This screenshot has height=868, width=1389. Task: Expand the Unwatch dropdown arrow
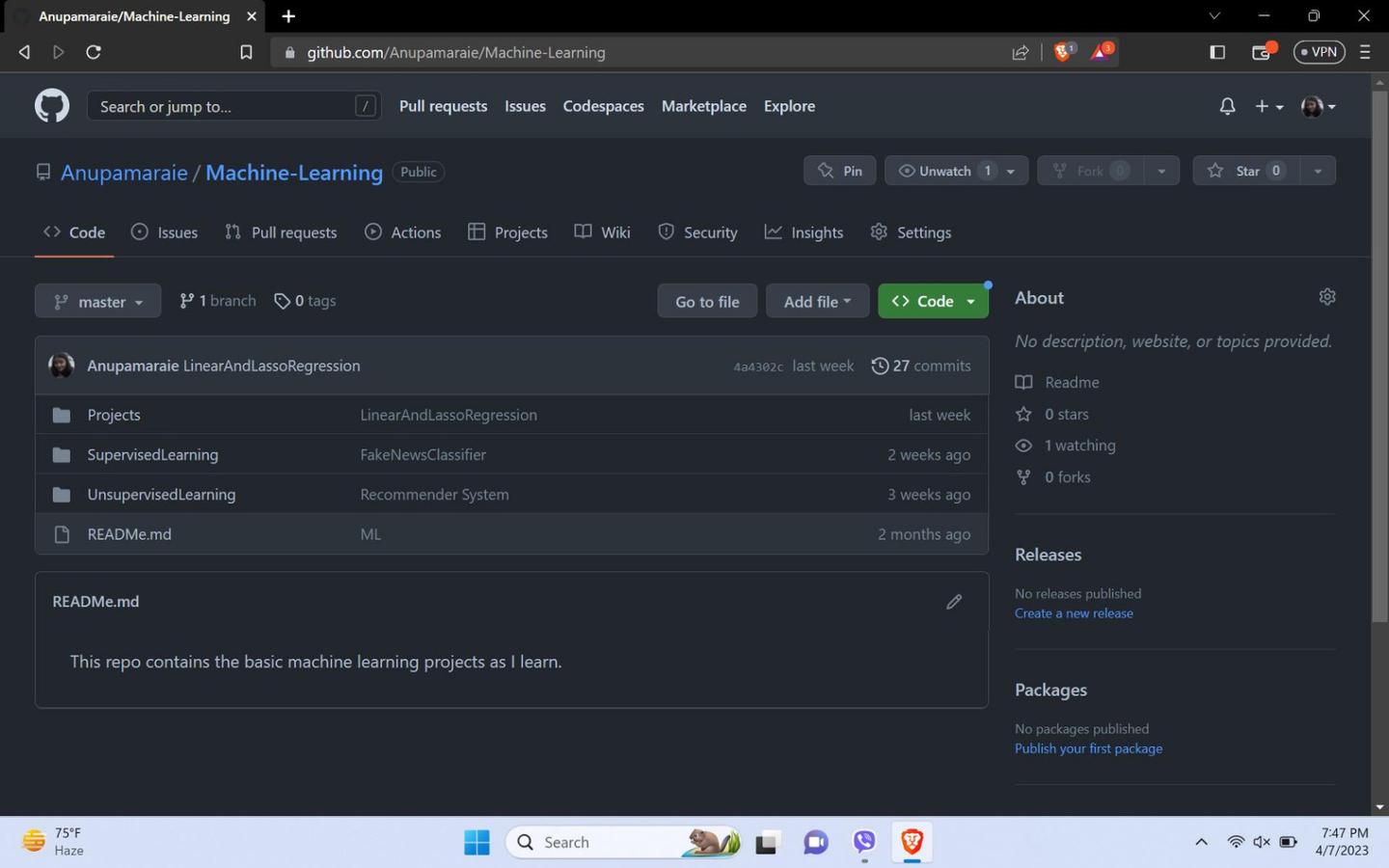pos(1011,171)
